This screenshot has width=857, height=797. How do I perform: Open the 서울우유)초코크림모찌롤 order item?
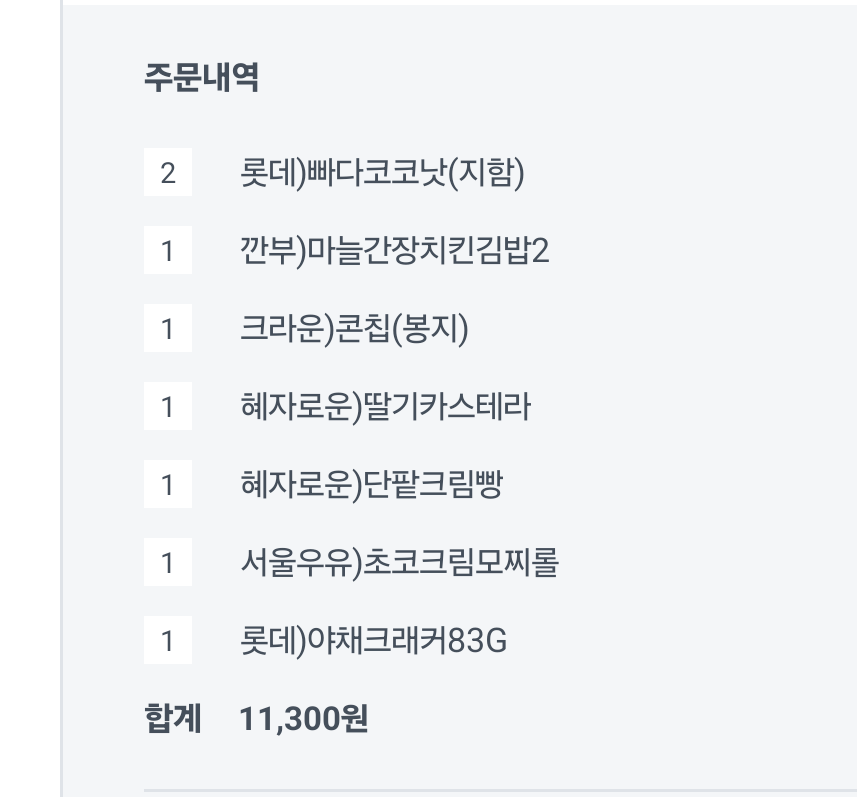coord(399,564)
